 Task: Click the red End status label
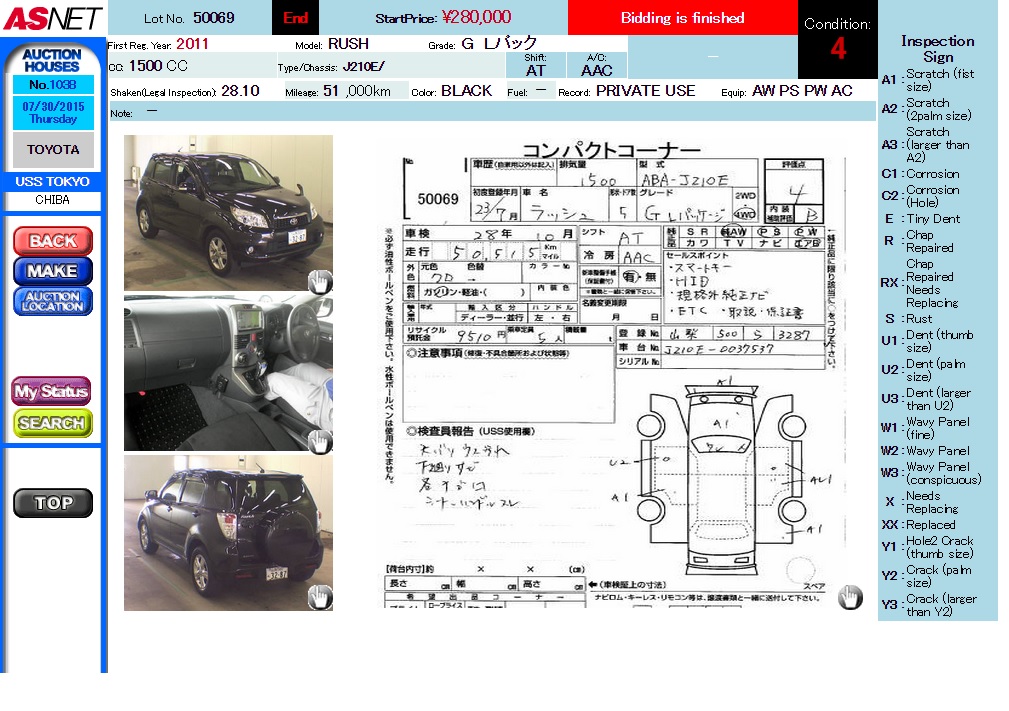pyautogui.click(x=295, y=18)
